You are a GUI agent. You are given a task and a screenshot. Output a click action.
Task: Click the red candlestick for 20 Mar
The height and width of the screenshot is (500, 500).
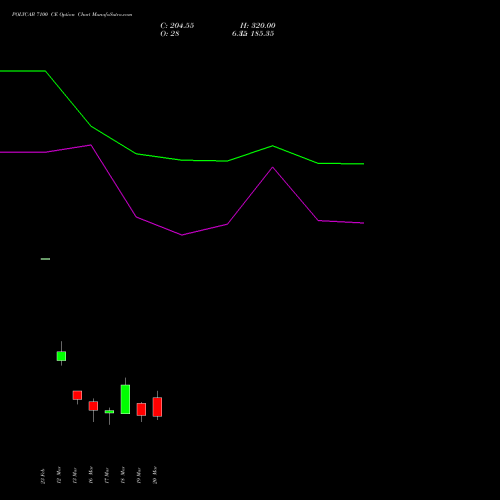(x=157, y=407)
